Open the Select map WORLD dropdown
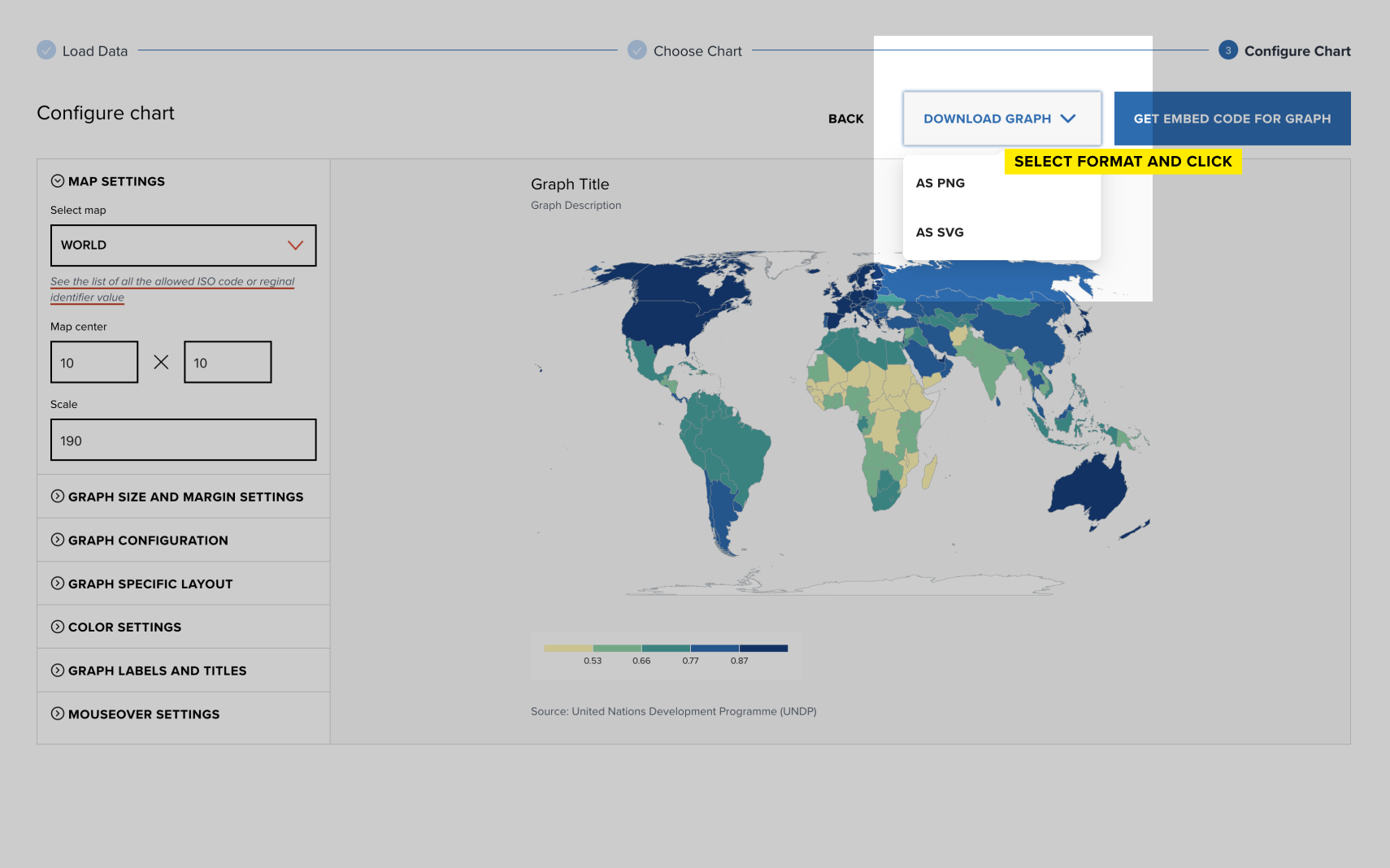Viewport: 1390px width, 868px height. tap(184, 245)
